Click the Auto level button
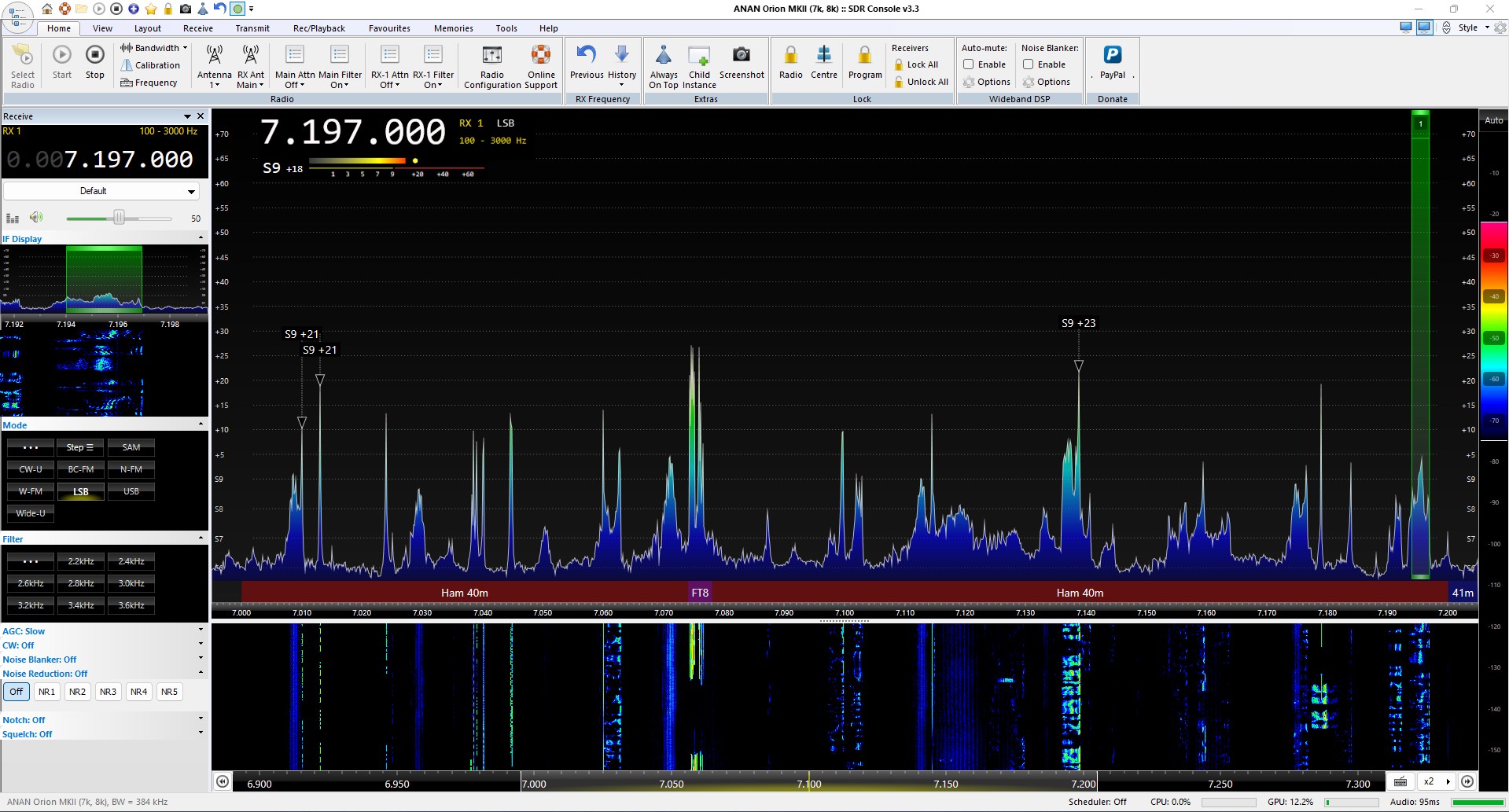The width and height of the screenshot is (1509, 812). 1493,120
